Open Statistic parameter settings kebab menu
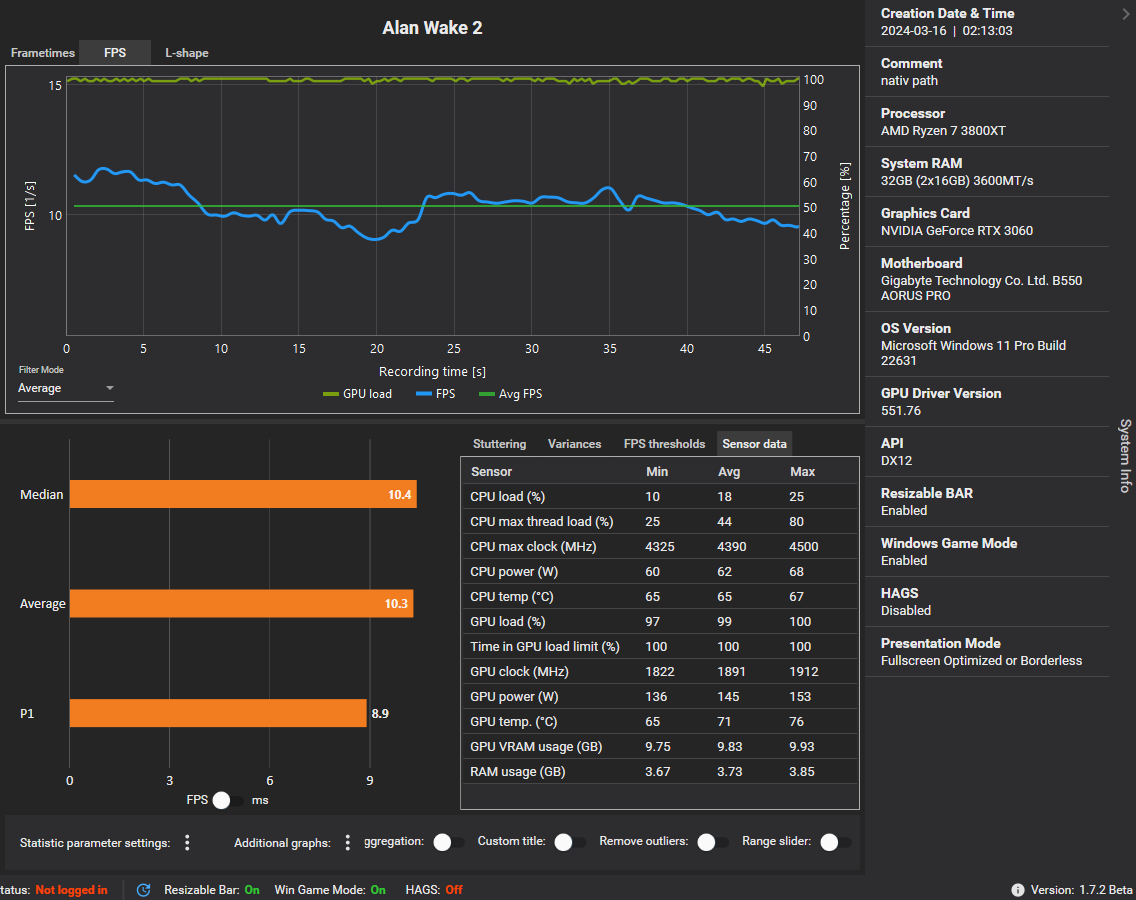This screenshot has width=1136, height=900. point(187,842)
